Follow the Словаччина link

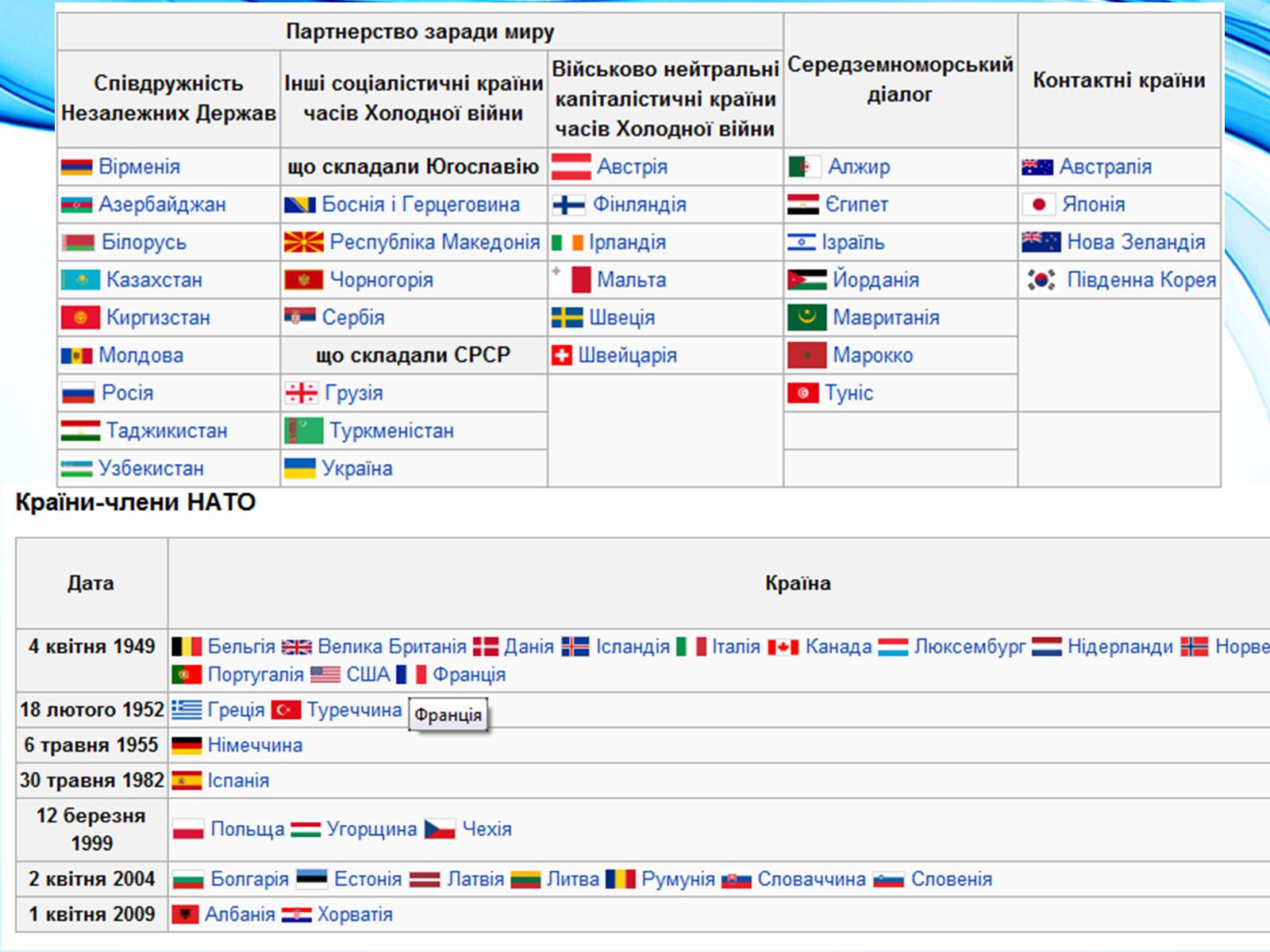pos(811,879)
